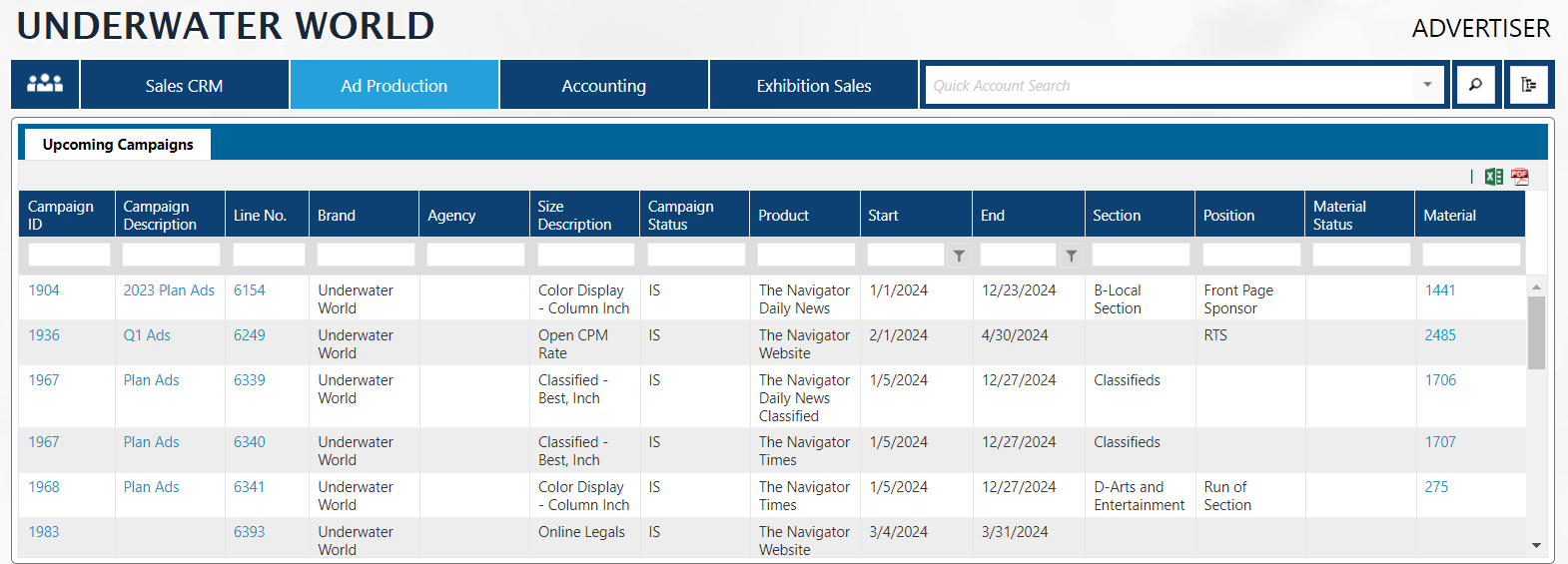Select the Upcoming Campaigns tab

(x=118, y=145)
